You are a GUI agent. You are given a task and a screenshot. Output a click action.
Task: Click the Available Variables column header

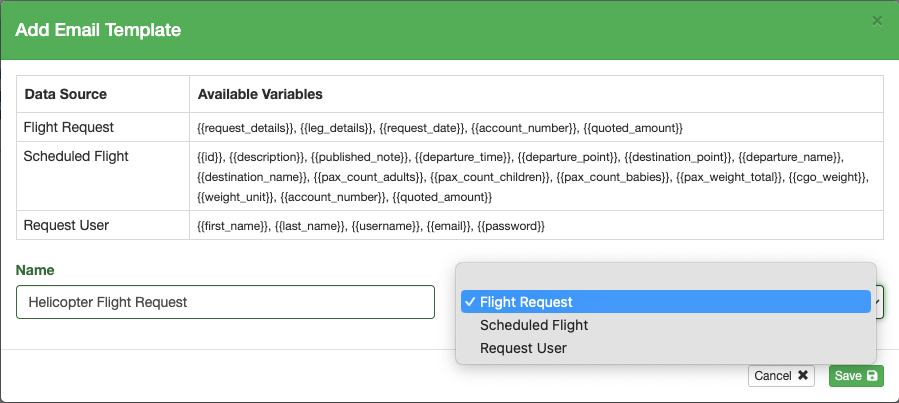[260, 95]
